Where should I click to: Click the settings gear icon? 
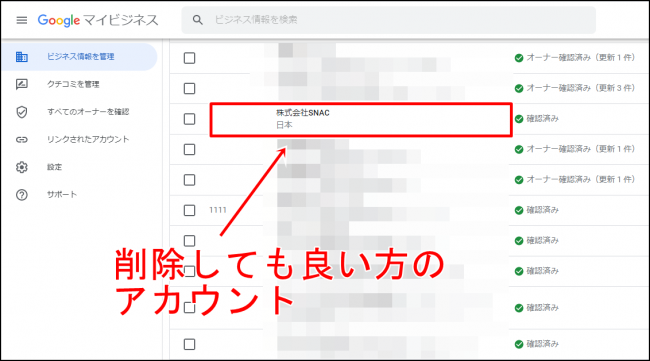click(22, 167)
